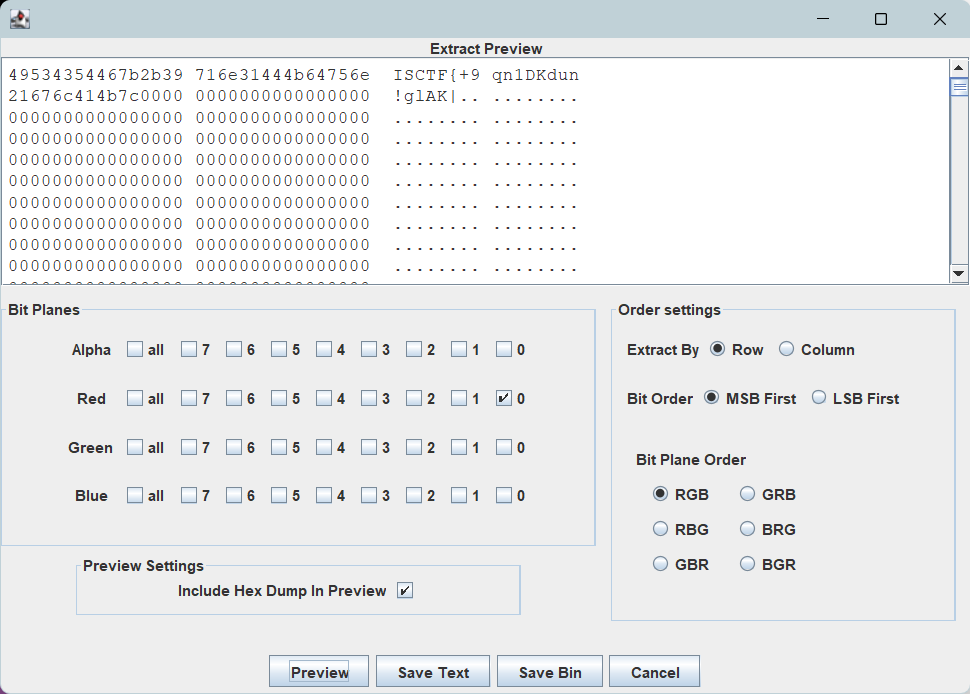This screenshot has height=694, width=970.
Task: Maximize the data extract window
Action: [881, 19]
